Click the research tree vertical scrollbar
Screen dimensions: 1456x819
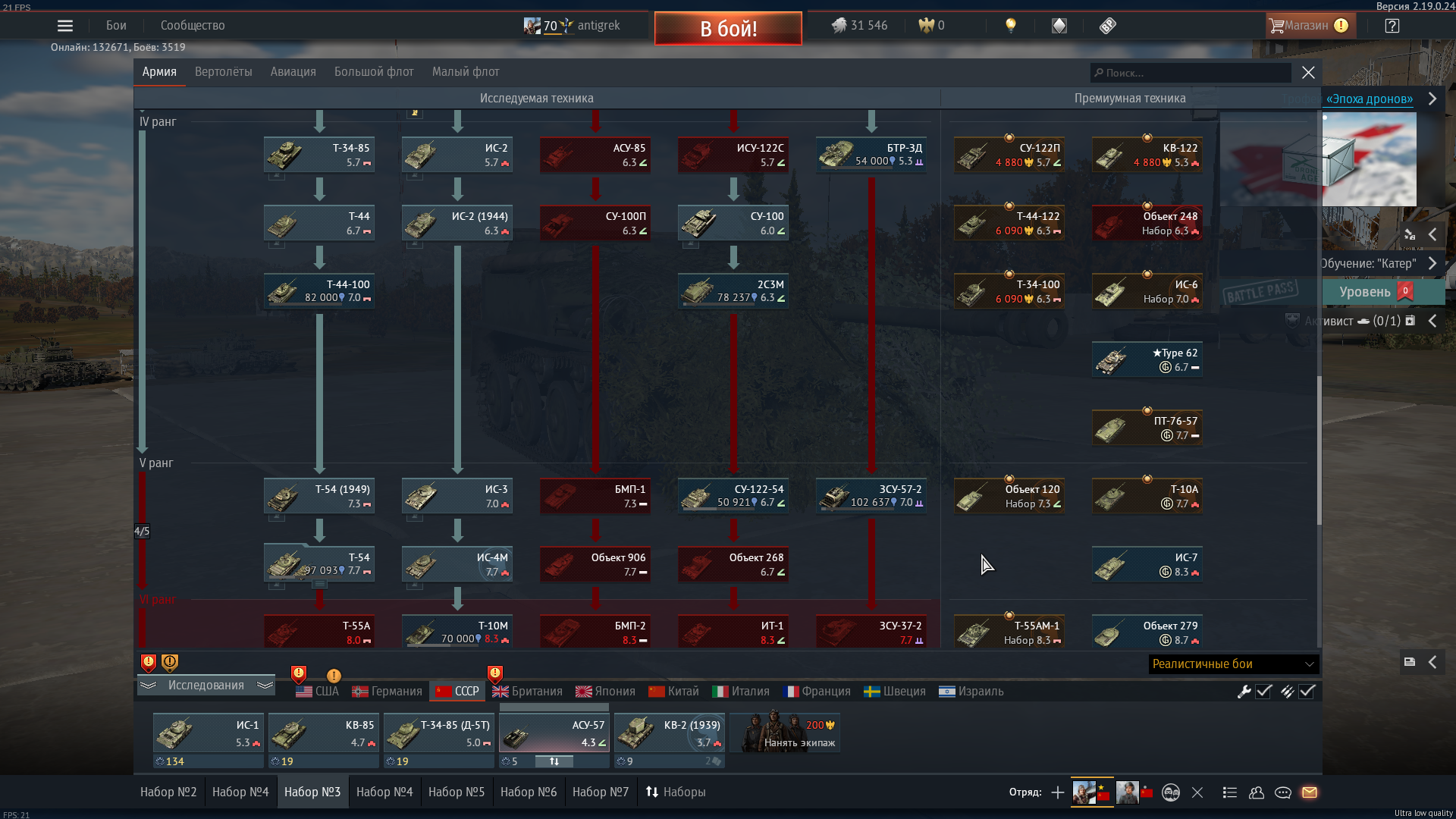pos(1319,450)
